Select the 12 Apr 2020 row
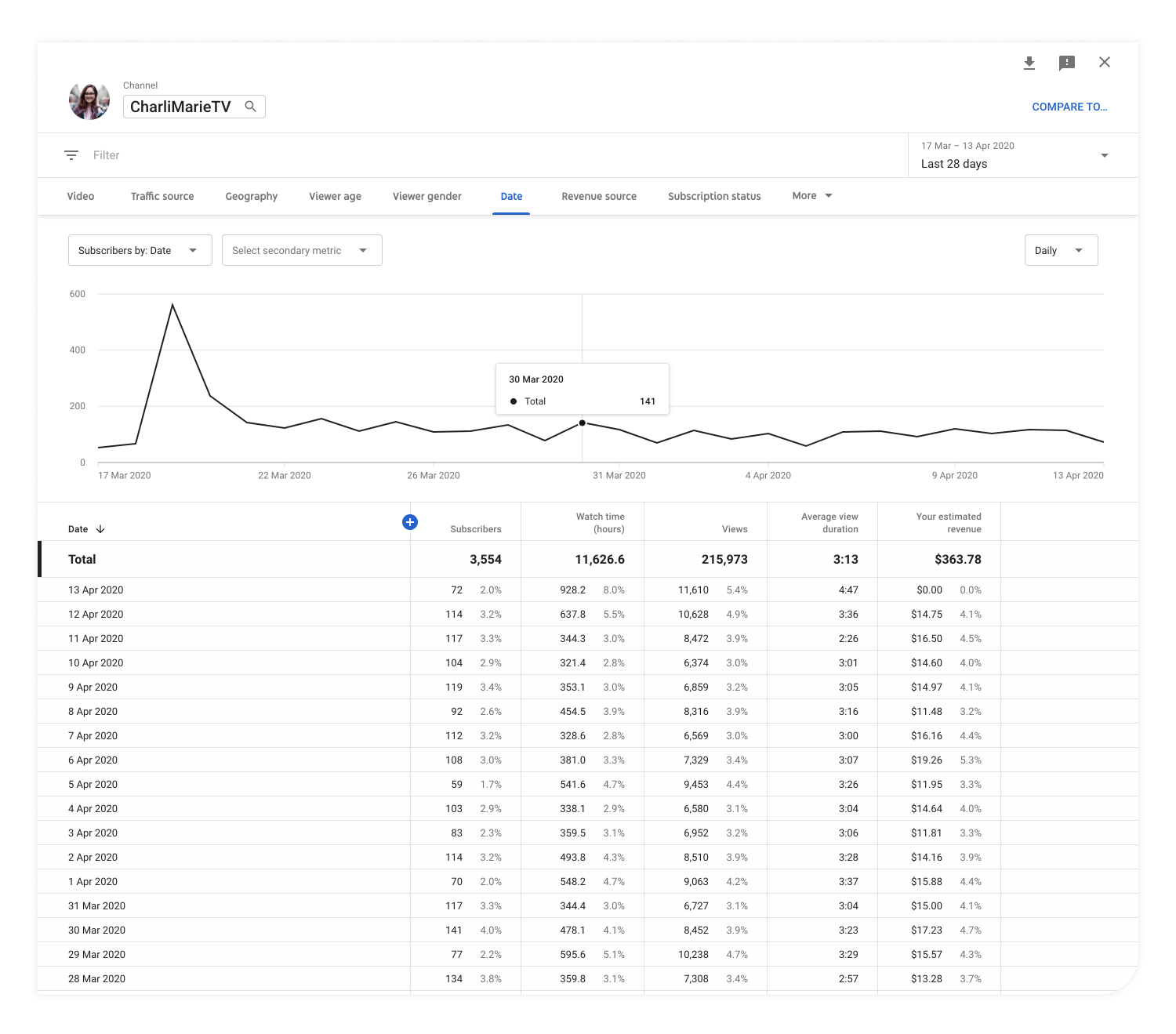This screenshot has height=1034, width=1176. (588, 614)
